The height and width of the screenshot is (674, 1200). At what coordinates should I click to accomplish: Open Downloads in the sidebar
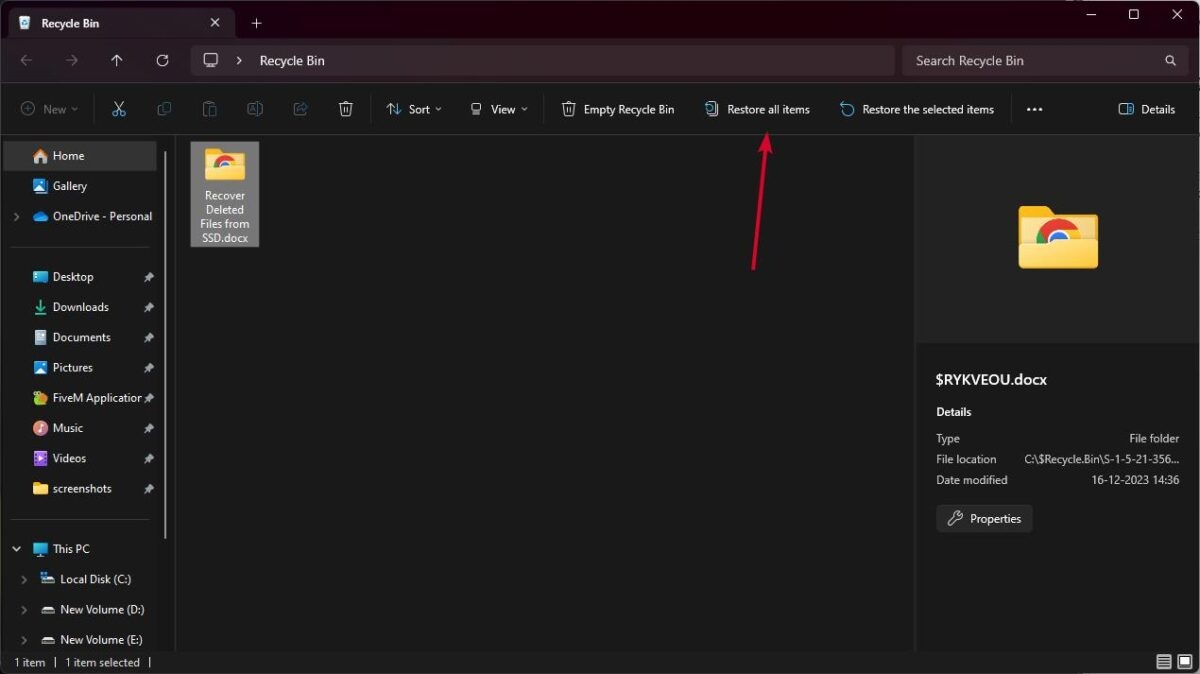[x=80, y=307]
